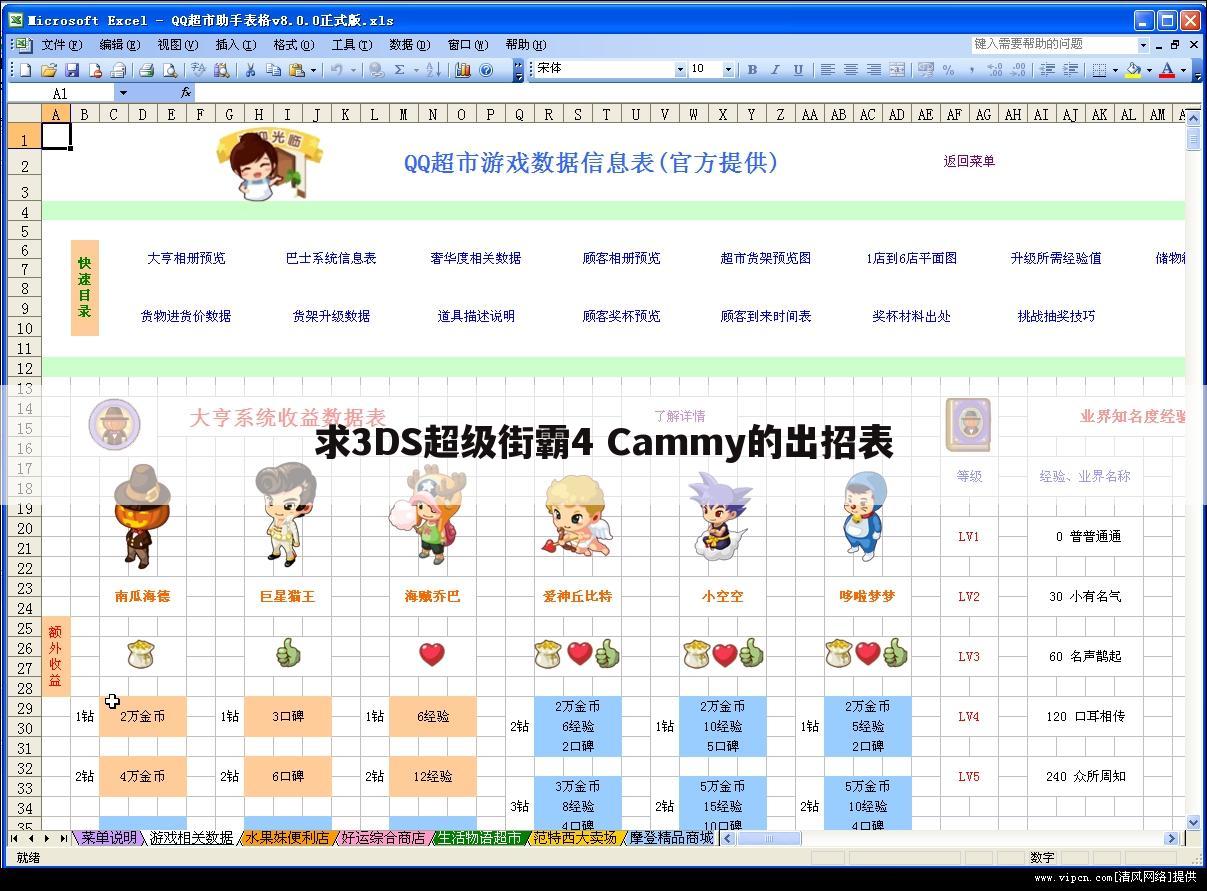Click the help search box 键入需要帮助的问题
The width and height of the screenshot is (1207, 891).
[1054, 44]
